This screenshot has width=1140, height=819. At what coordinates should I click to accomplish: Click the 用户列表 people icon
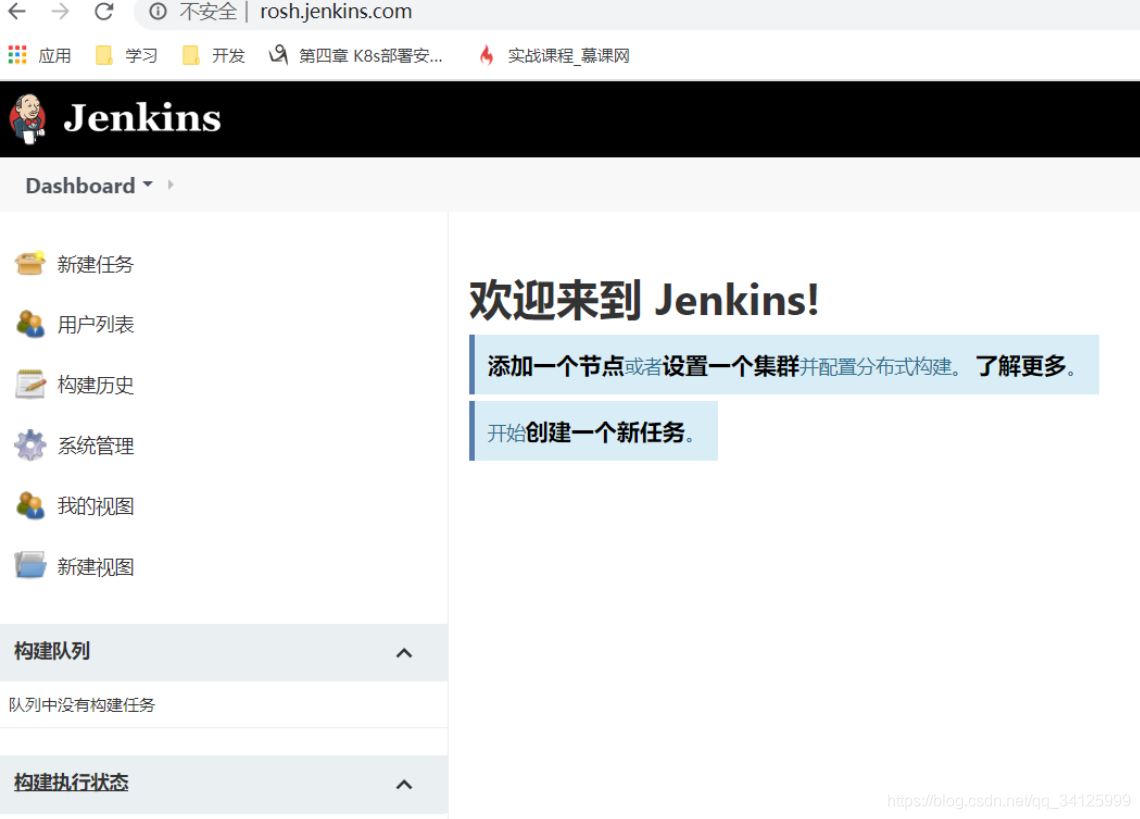point(30,324)
